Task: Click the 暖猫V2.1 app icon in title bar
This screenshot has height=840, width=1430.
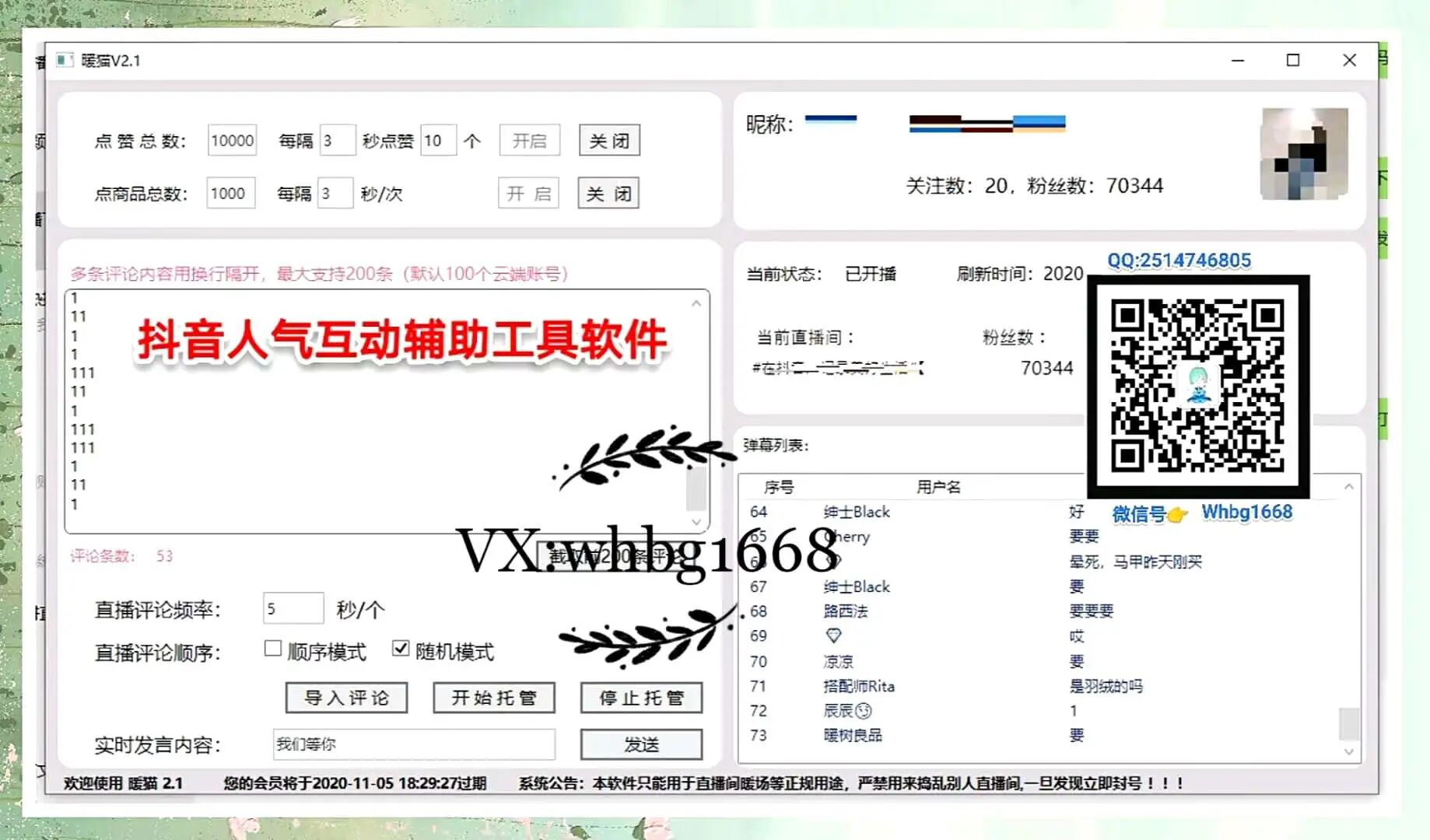Action: 65,60
